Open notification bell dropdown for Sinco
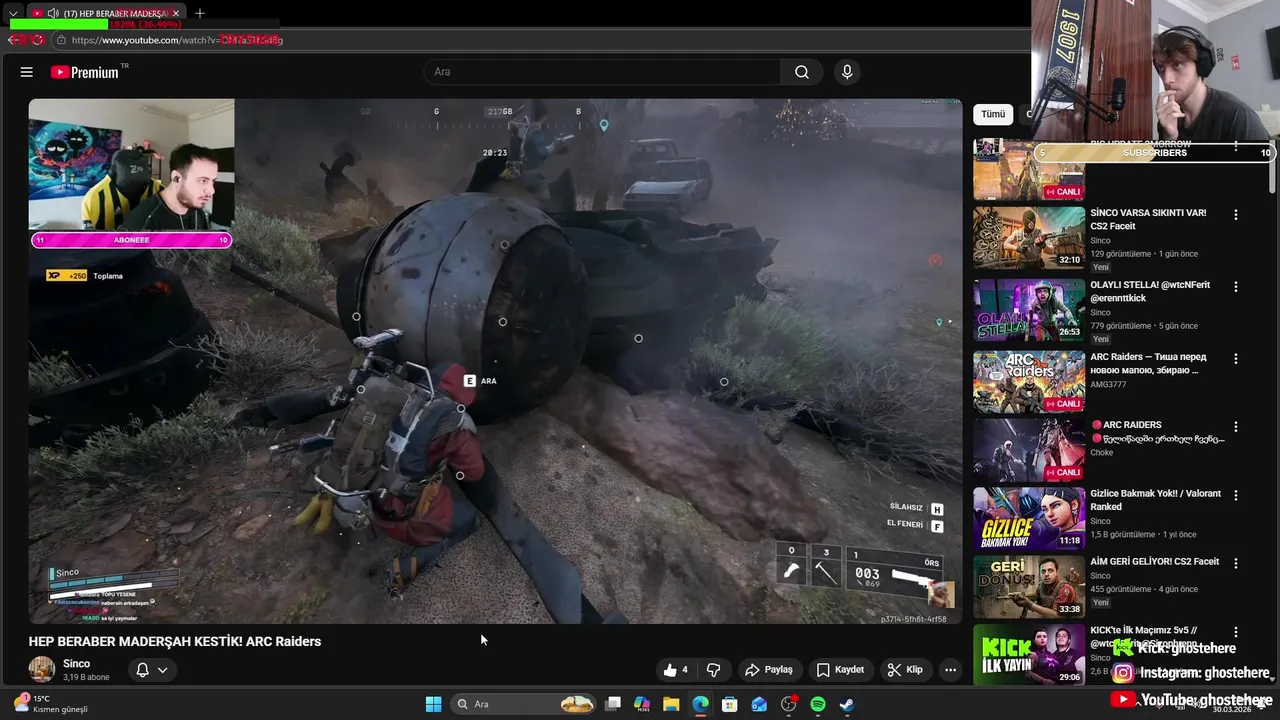Screen dimensions: 1280x720 pos(151,670)
